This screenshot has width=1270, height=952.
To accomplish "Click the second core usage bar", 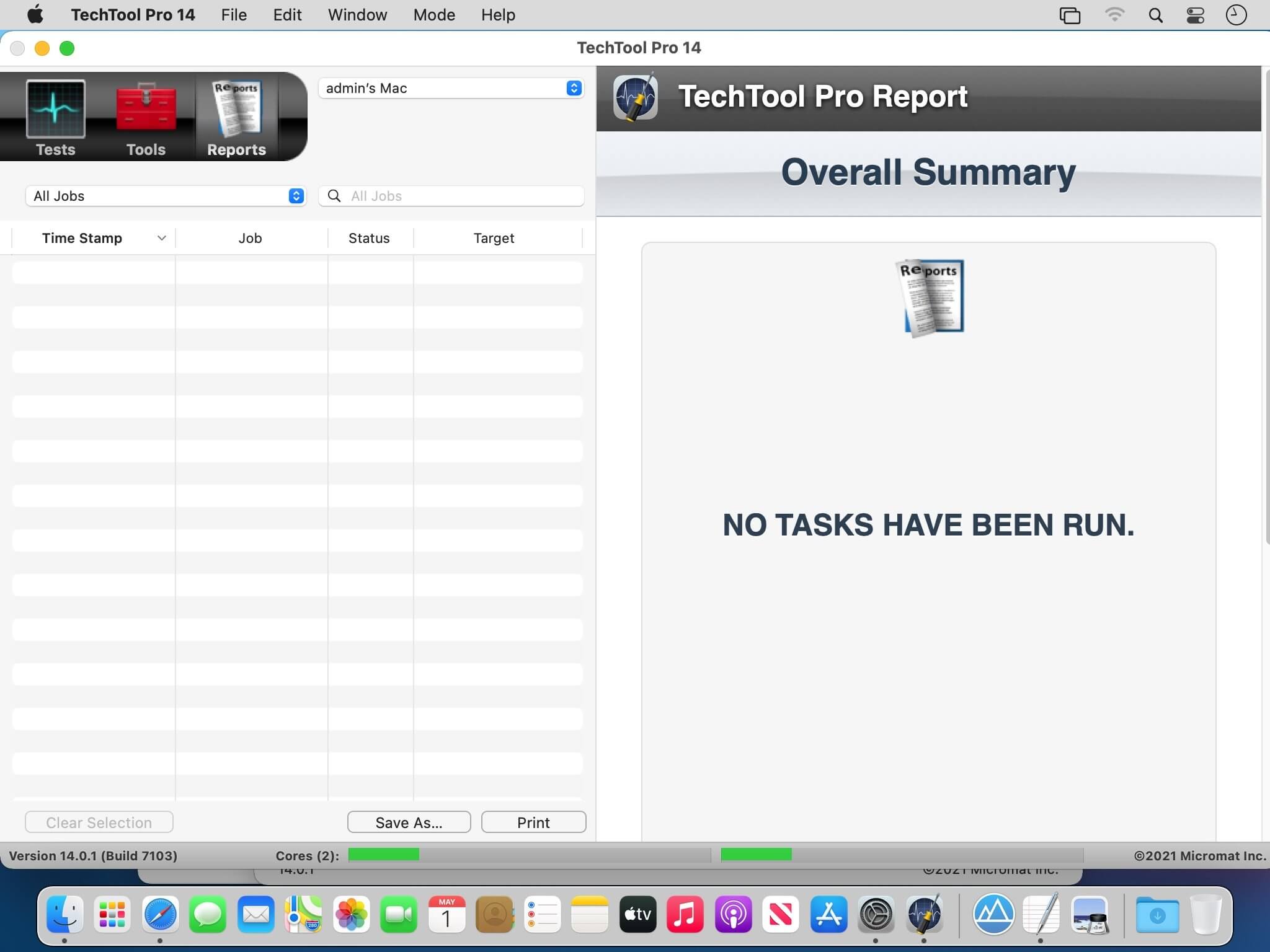I will tap(902, 855).
